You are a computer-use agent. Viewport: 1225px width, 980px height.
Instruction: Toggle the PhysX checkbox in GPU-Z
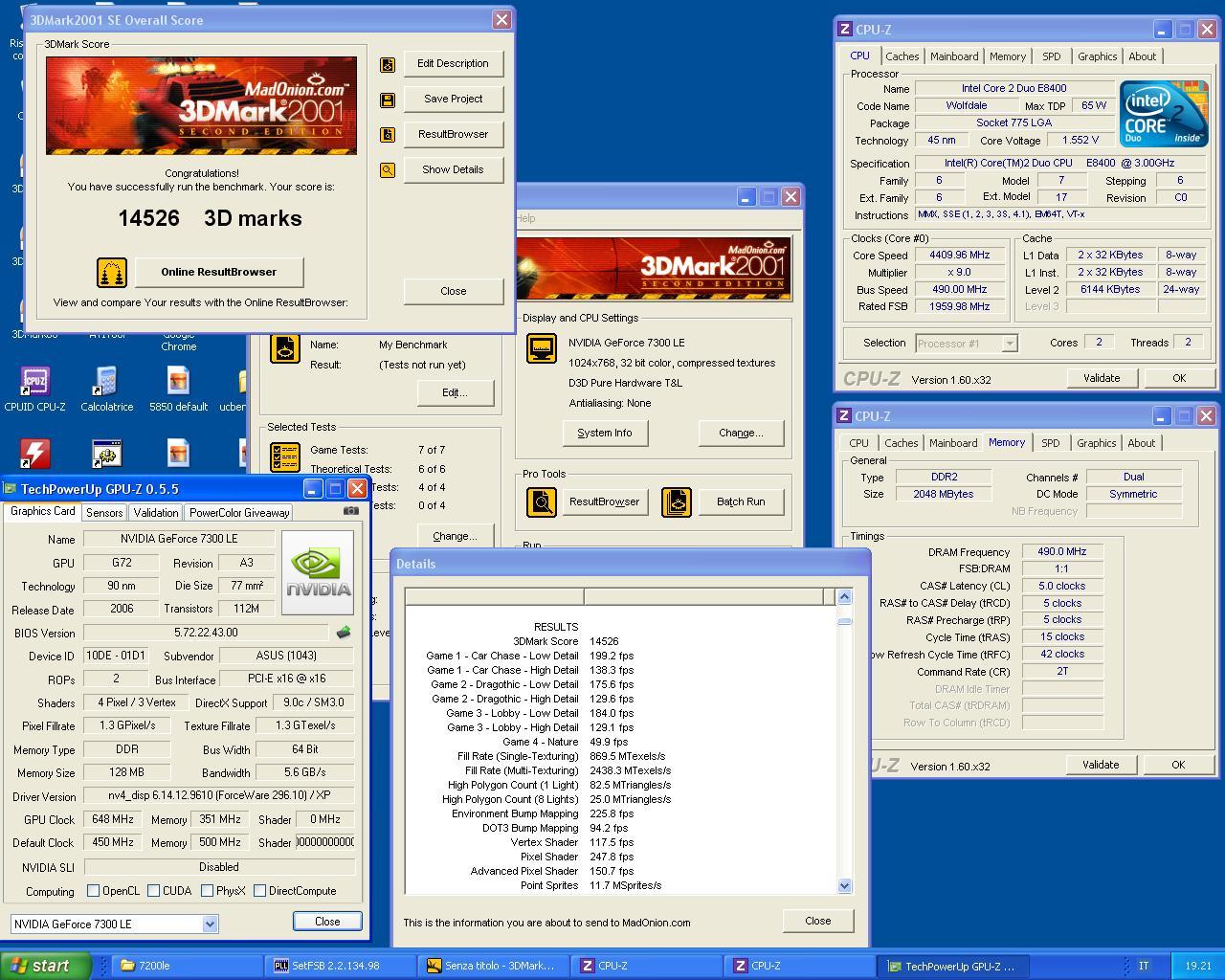tap(207, 891)
